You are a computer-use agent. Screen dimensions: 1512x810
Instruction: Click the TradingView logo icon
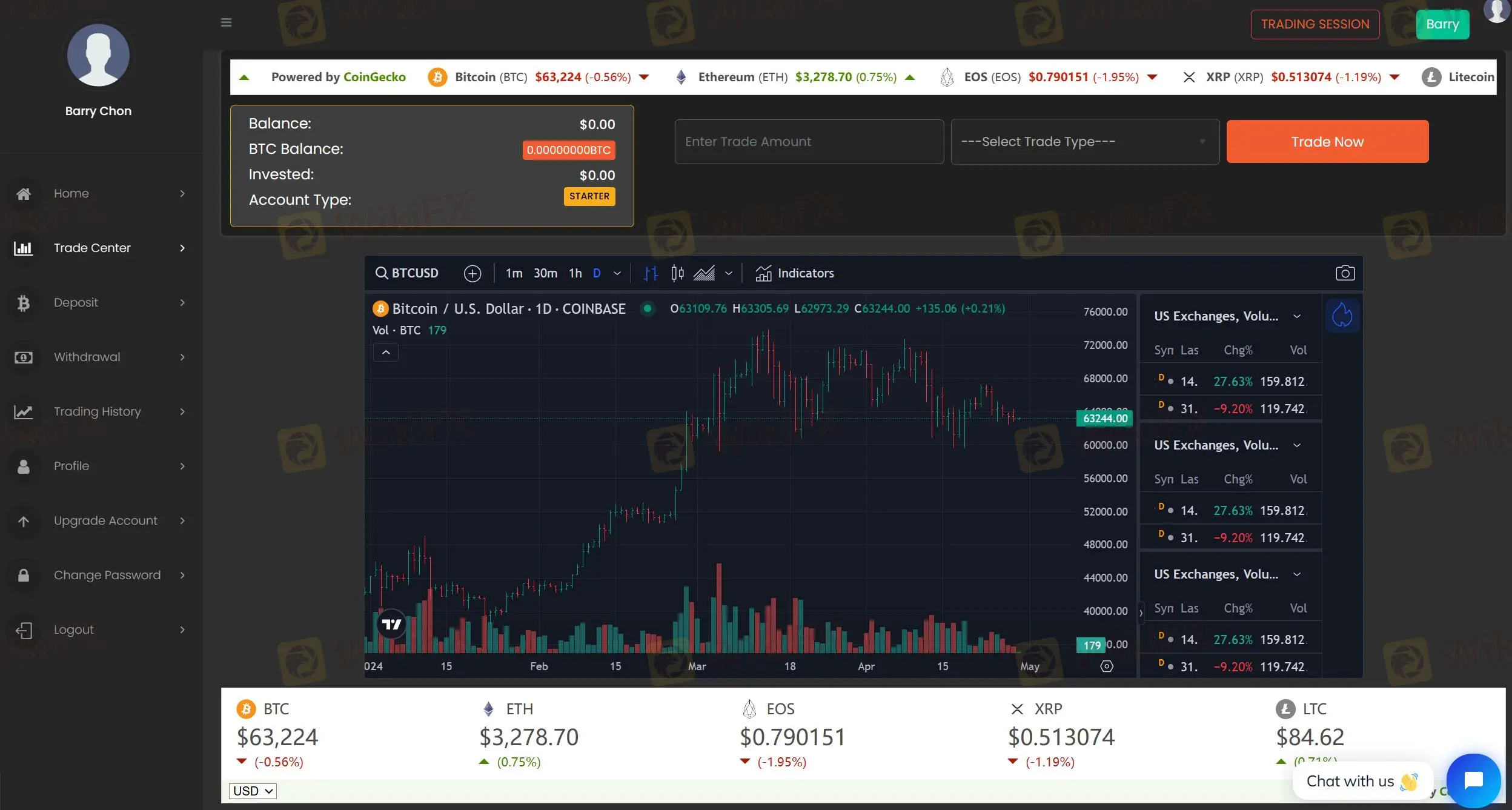coord(391,624)
